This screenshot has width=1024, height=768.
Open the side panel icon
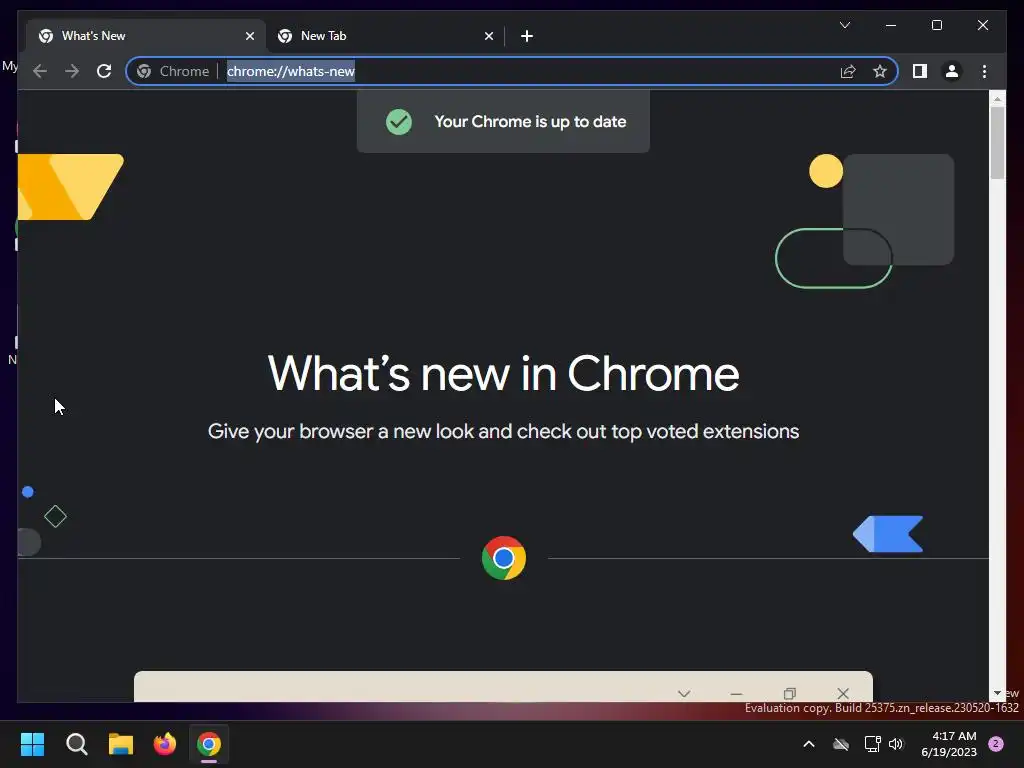pyautogui.click(x=920, y=71)
